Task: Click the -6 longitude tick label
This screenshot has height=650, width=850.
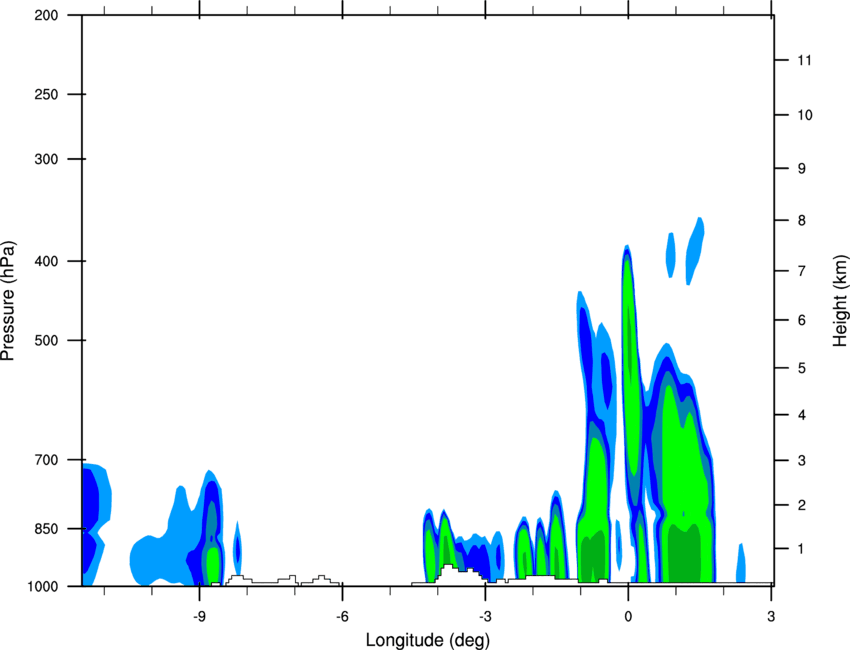Action: pyautogui.click(x=342, y=617)
